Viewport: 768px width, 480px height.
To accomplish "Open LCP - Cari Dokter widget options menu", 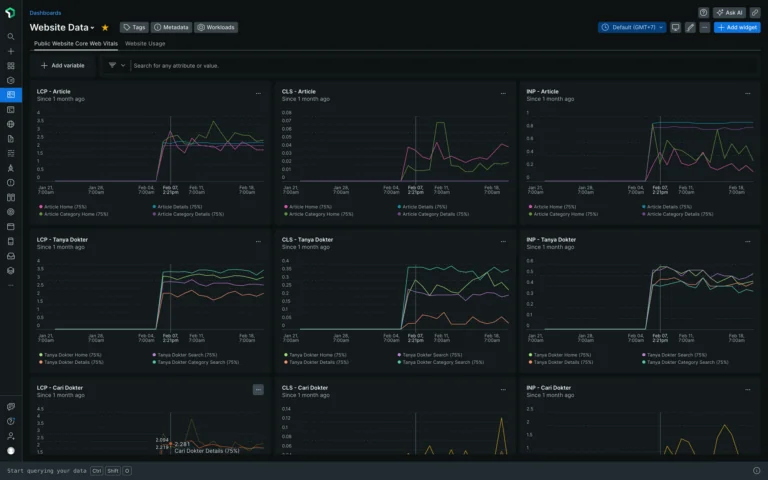I will tap(258, 389).
